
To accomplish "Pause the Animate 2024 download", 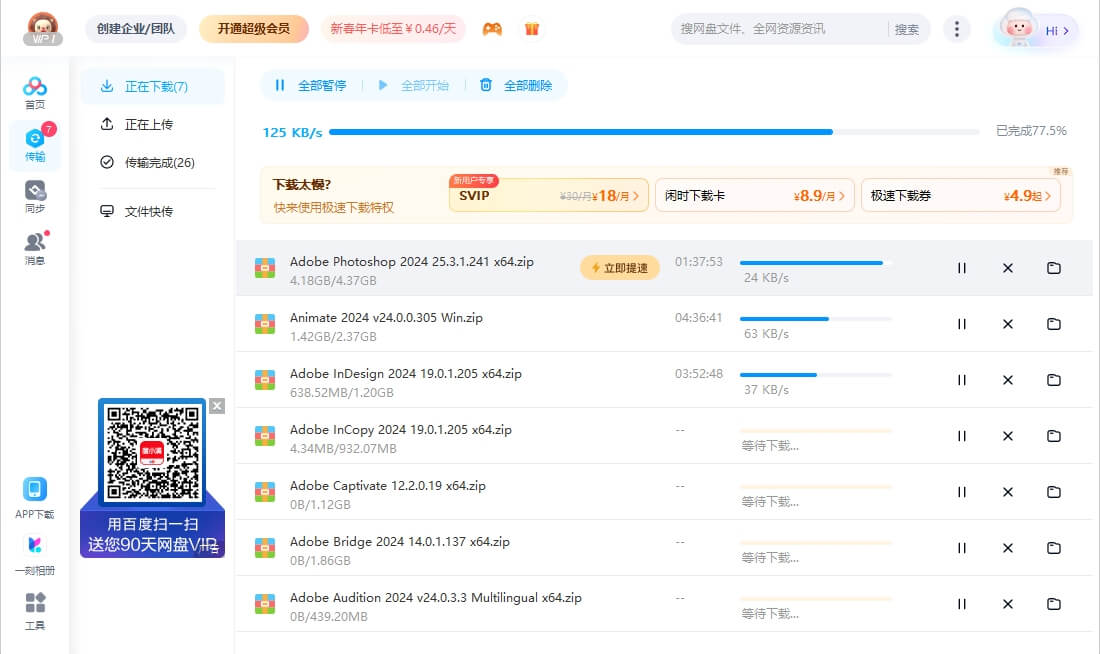I will pyautogui.click(x=962, y=324).
